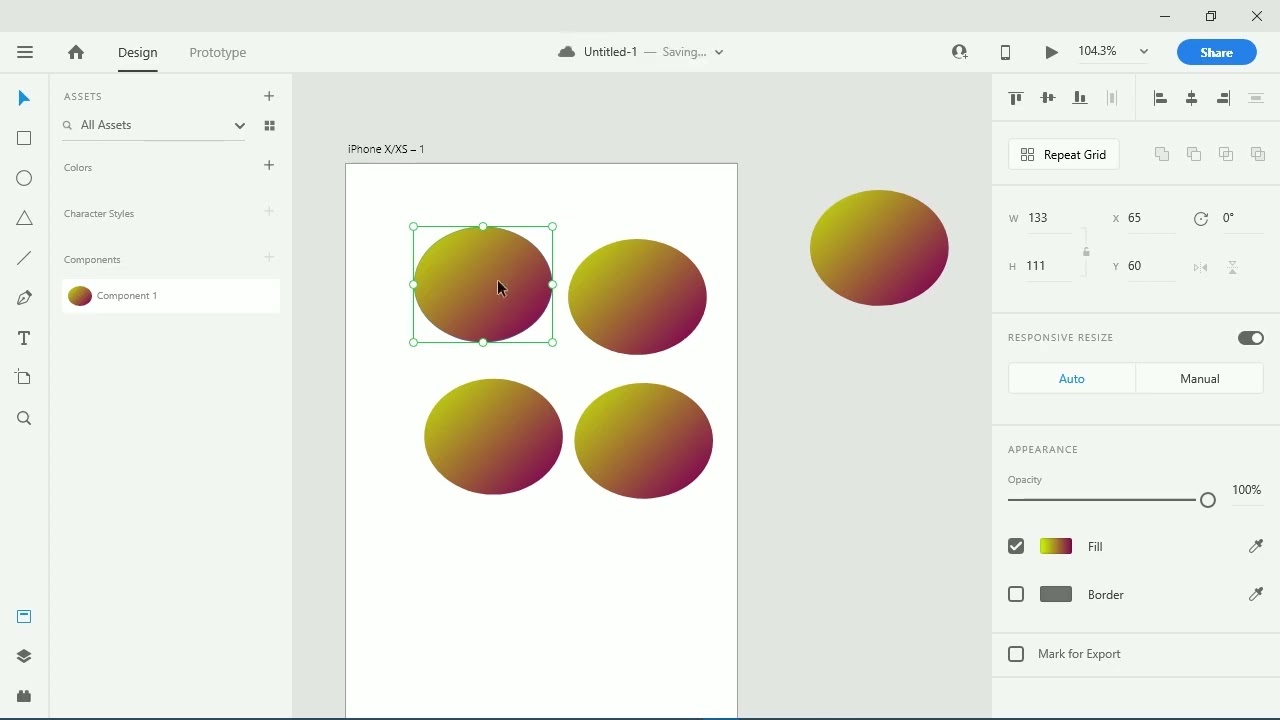Align selection to bottom edge
Viewport: 1280px width, 720px height.
coord(1080,98)
